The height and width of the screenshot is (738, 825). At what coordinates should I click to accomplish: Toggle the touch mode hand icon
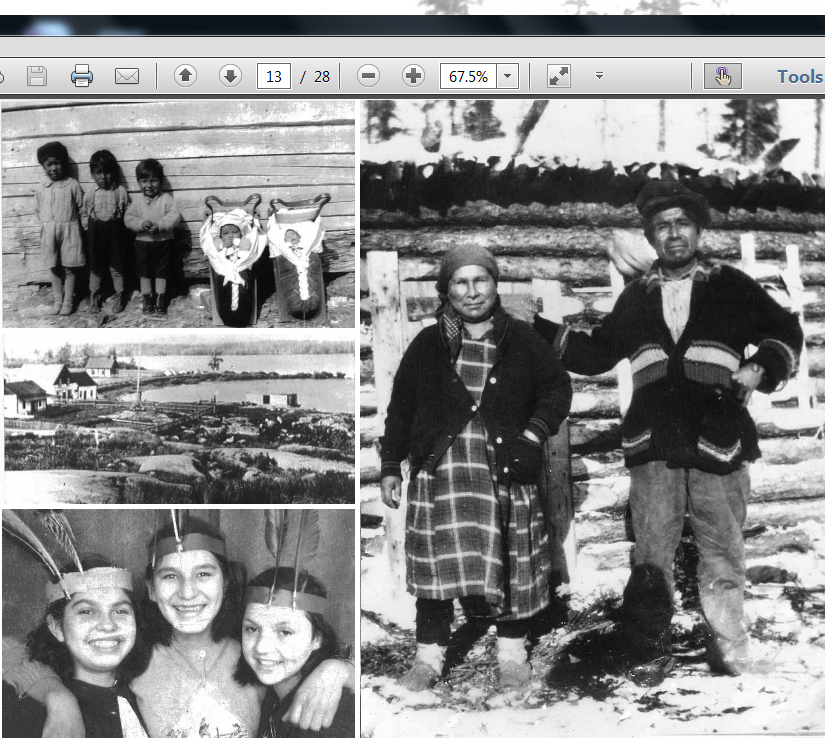click(722, 76)
